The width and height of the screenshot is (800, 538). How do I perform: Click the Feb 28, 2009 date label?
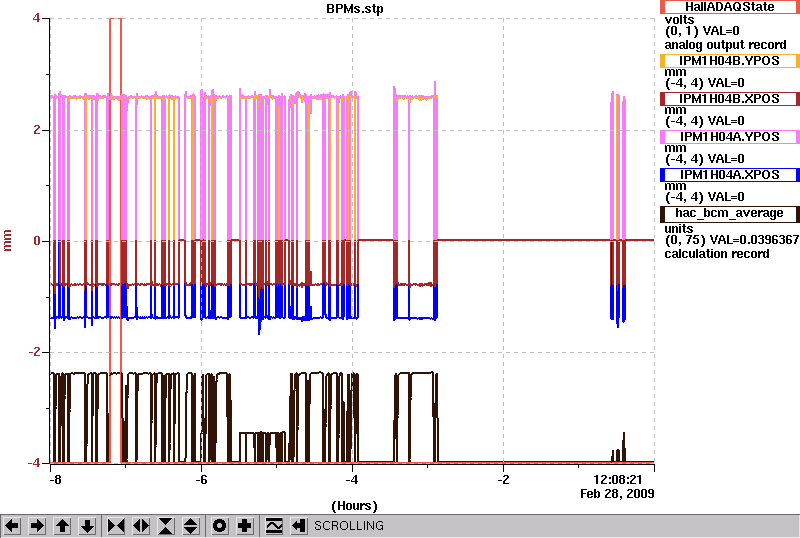click(617, 494)
